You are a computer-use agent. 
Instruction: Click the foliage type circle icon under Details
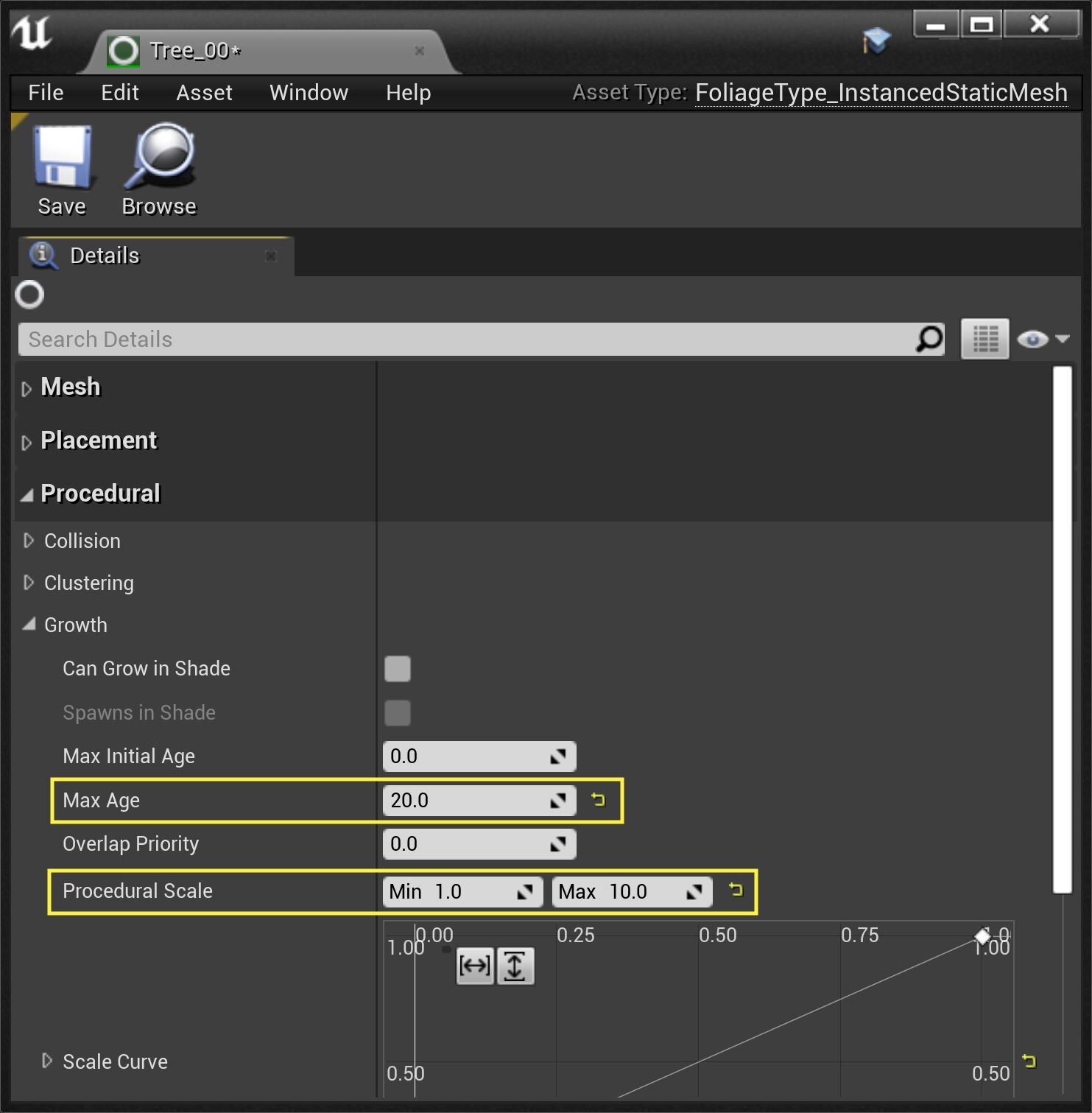tap(29, 295)
